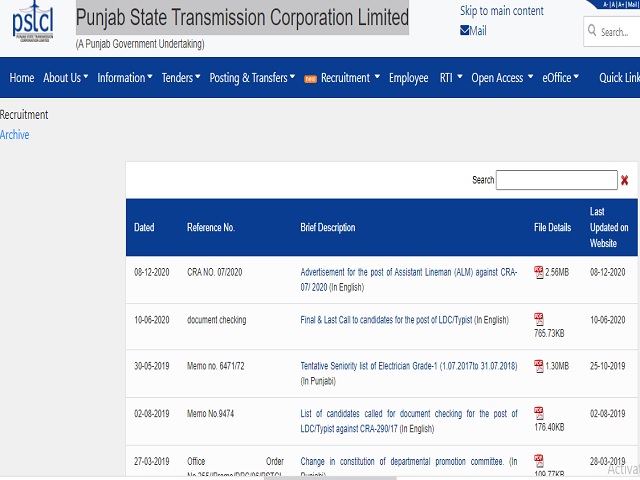This screenshot has height=480, width=640.
Task: Select file size text 2.56MB
Action: tap(557, 272)
